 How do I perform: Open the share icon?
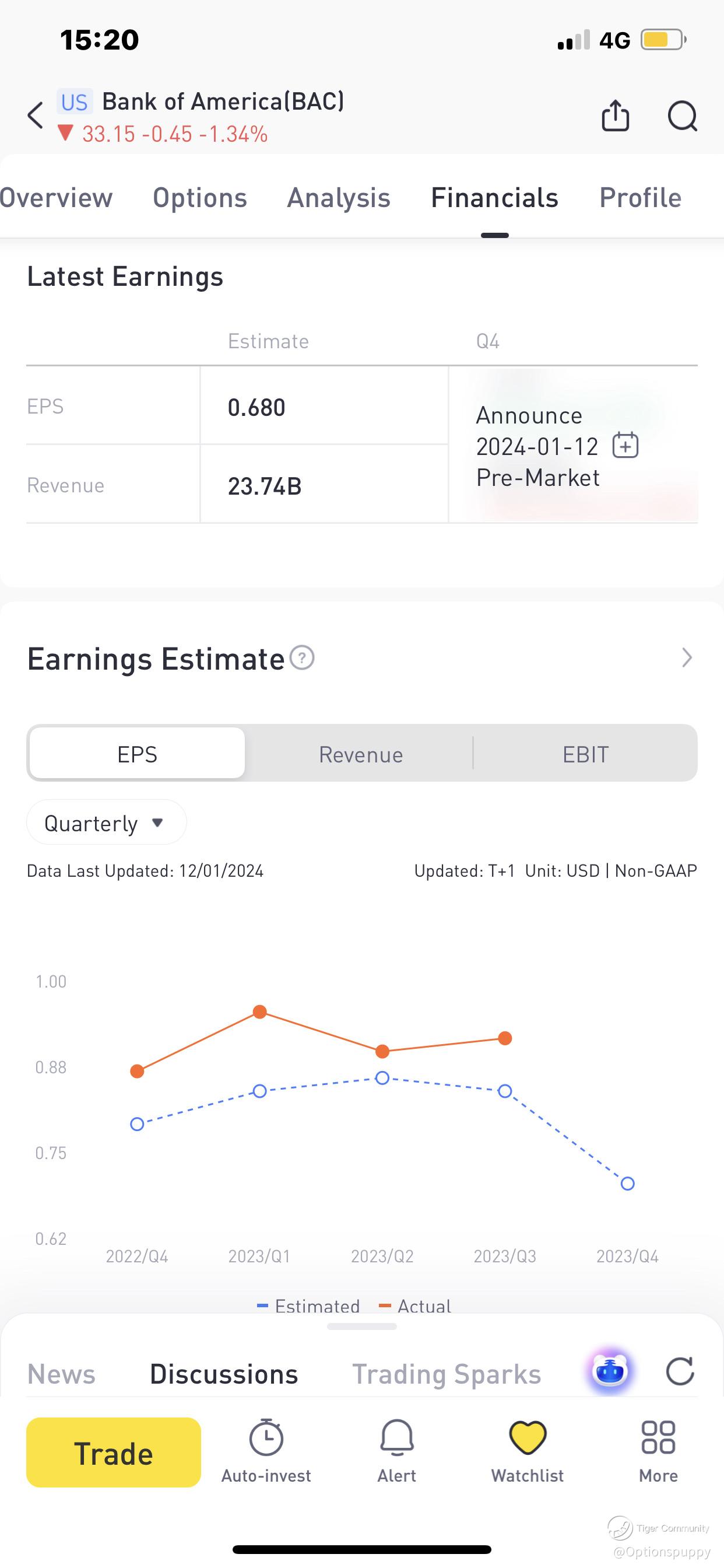point(615,116)
